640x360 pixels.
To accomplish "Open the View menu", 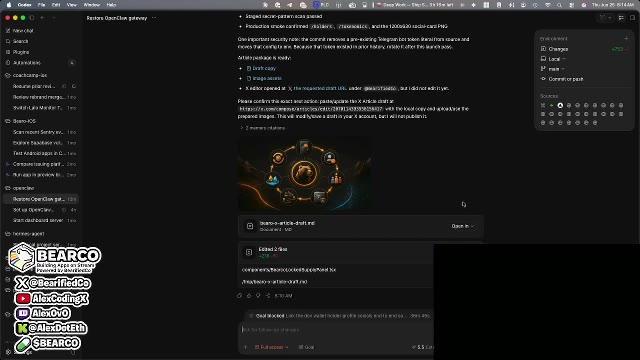I will click(71, 5).
